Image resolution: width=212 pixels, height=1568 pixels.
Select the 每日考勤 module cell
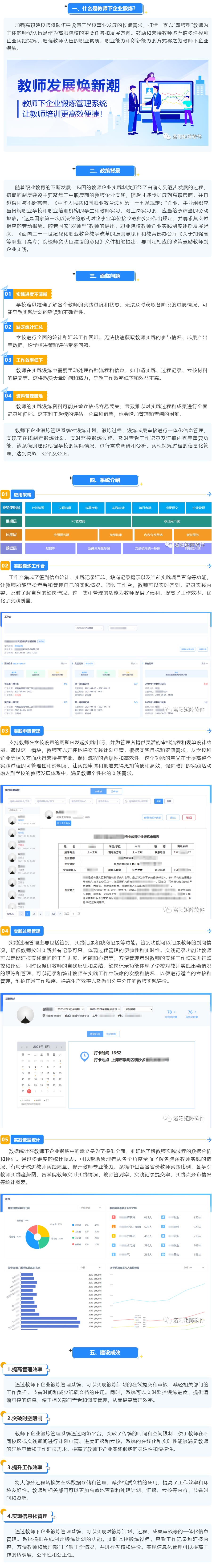145,508
